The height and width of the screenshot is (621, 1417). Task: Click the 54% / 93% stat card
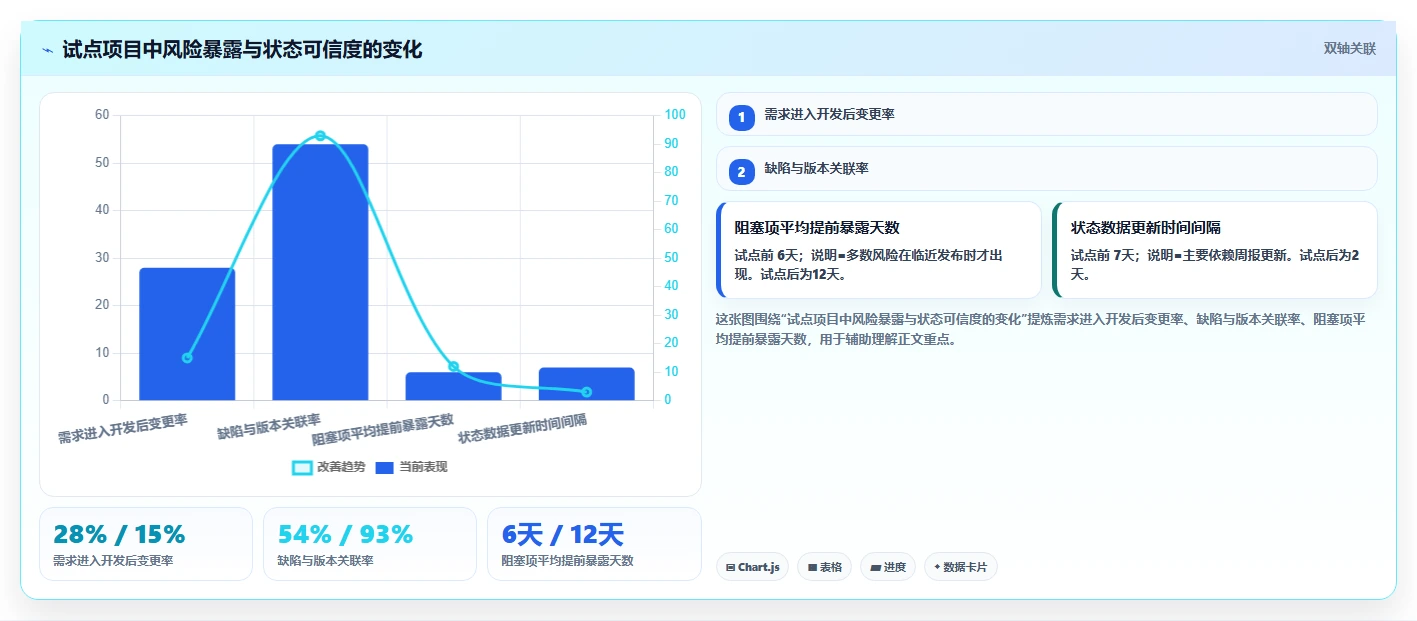coord(370,544)
